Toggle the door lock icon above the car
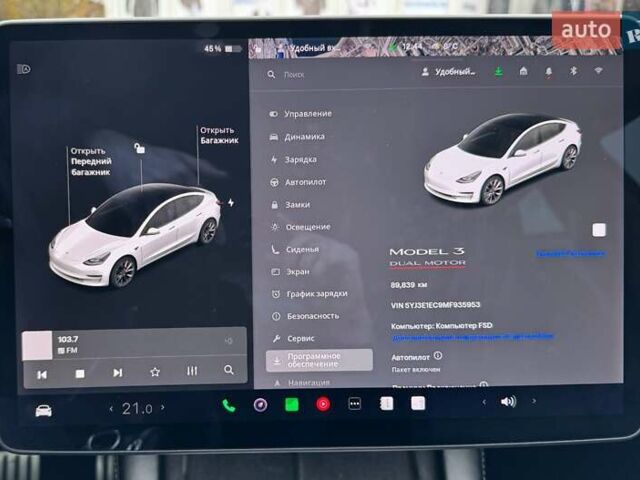Viewport: 640px width, 480px height. pos(140,149)
